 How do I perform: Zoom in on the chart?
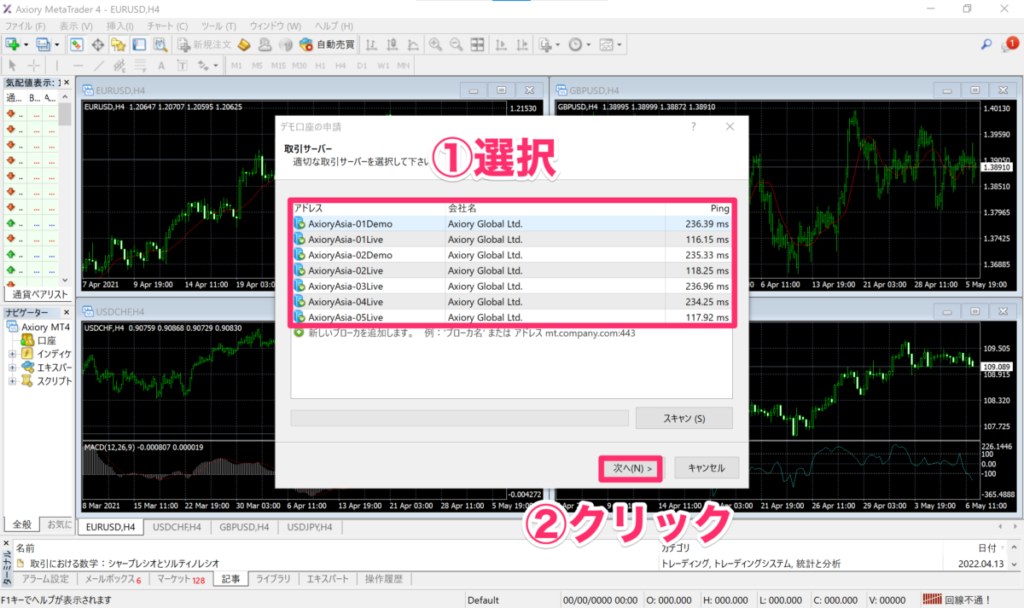[435, 44]
